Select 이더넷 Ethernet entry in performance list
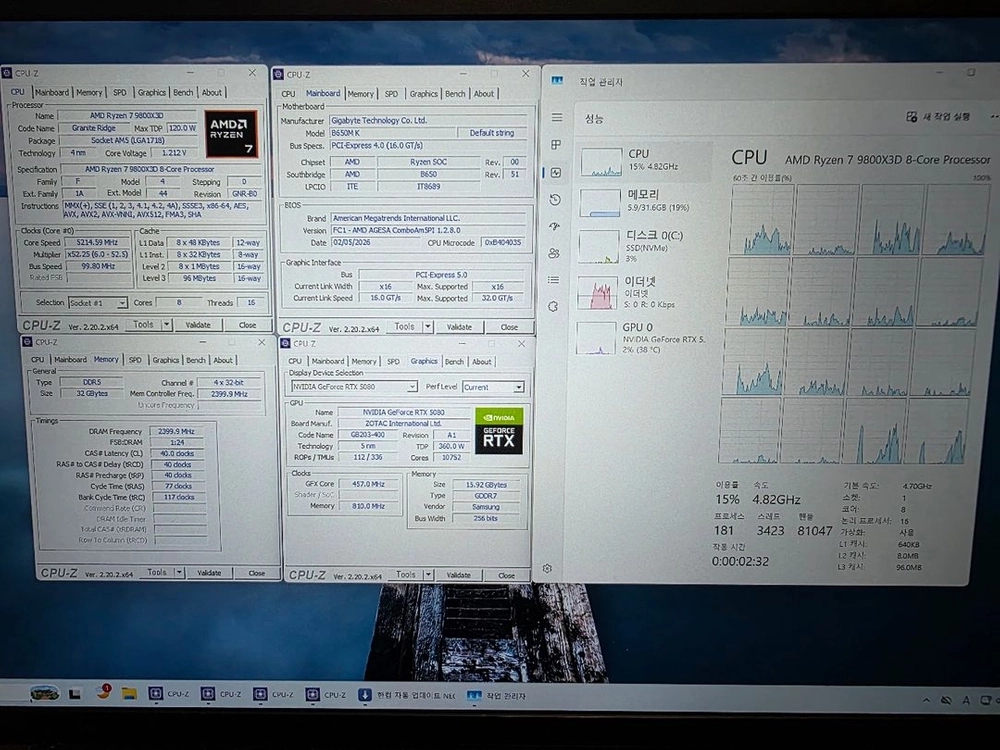 coord(643,292)
